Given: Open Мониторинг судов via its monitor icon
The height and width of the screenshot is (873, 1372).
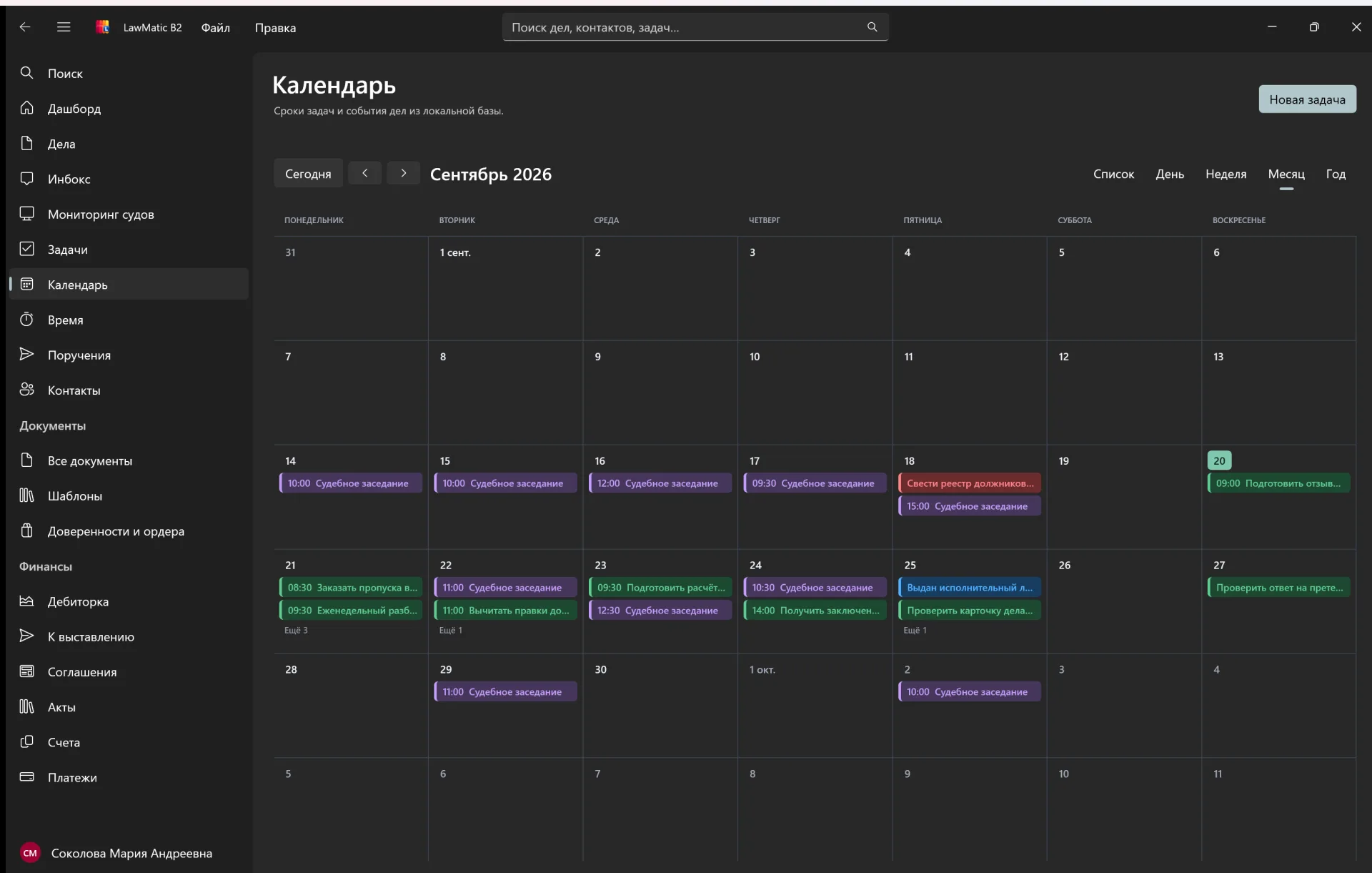Looking at the screenshot, I should (x=26, y=214).
